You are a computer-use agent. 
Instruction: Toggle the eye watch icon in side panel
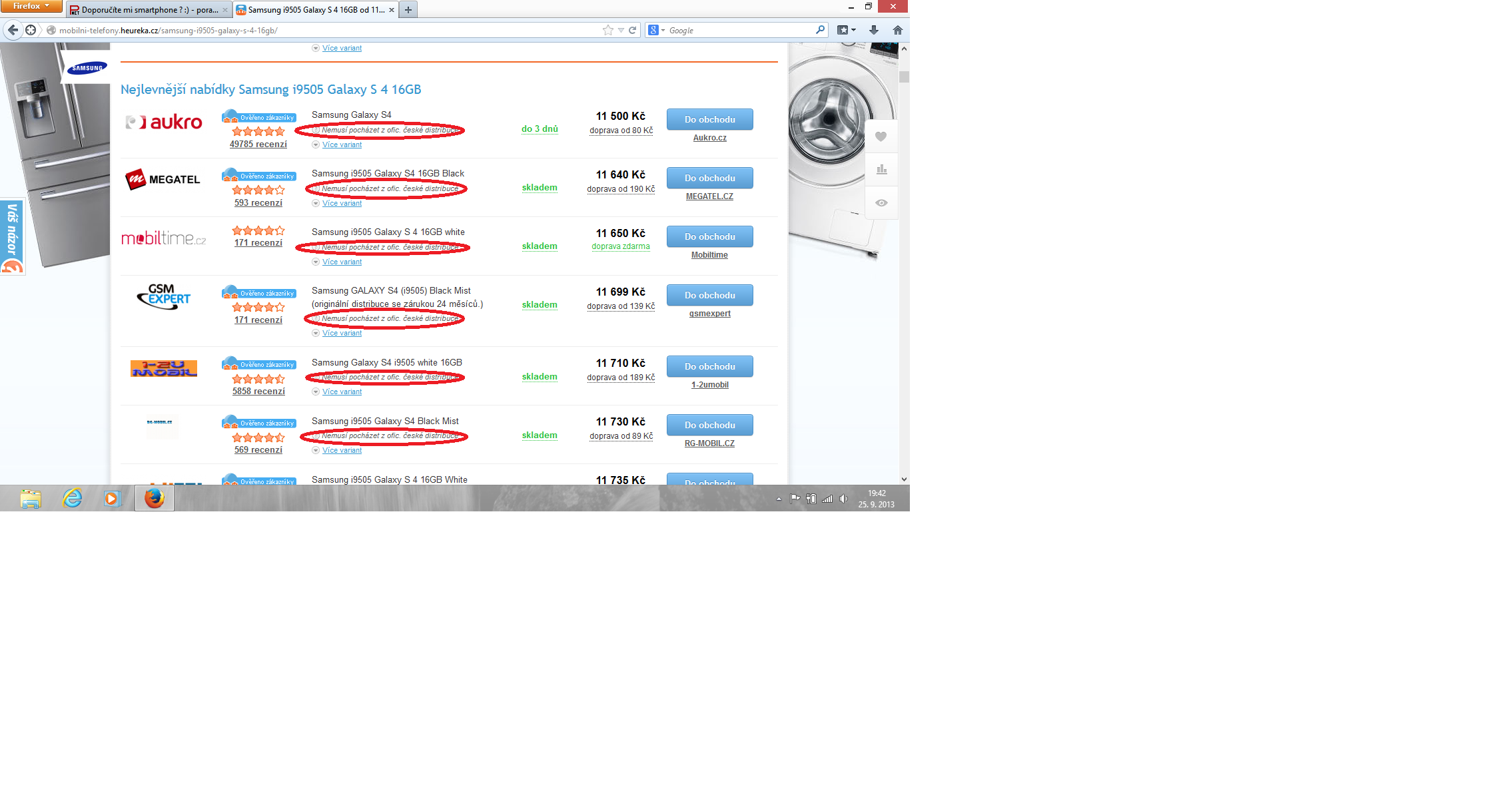click(x=881, y=203)
